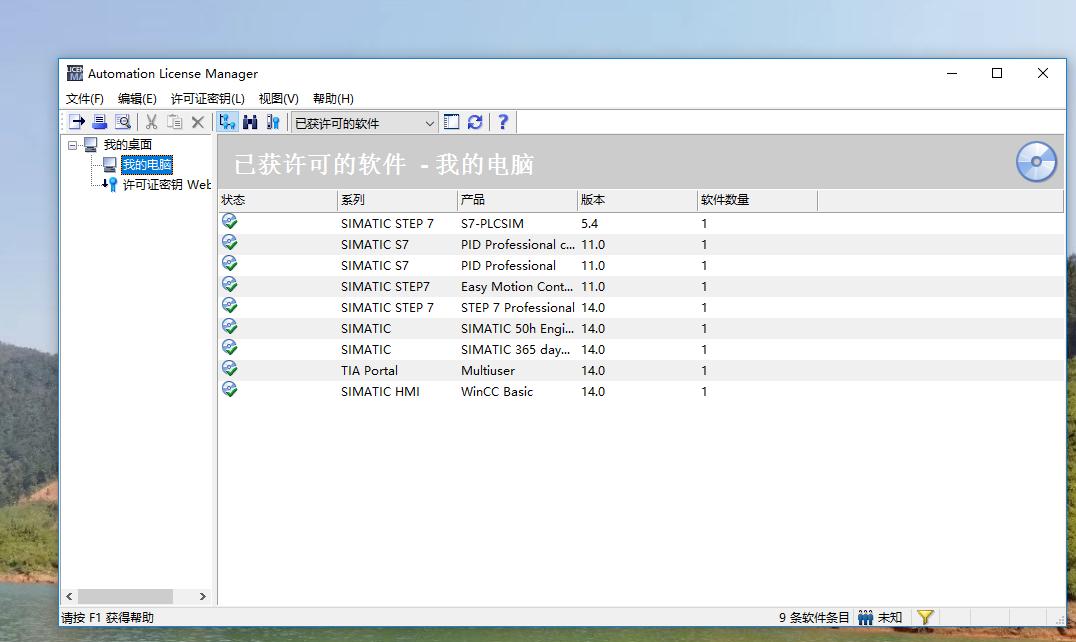The image size is (1076, 642).
Task: Click the refresh icon in the toolbar
Action: [475, 122]
